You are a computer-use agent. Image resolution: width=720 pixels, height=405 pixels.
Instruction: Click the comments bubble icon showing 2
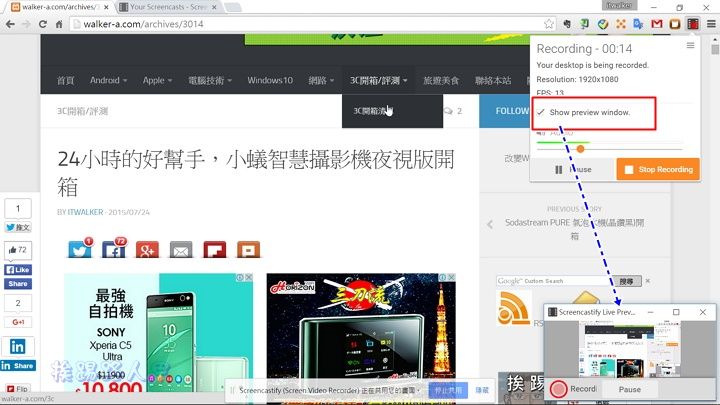click(448, 111)
